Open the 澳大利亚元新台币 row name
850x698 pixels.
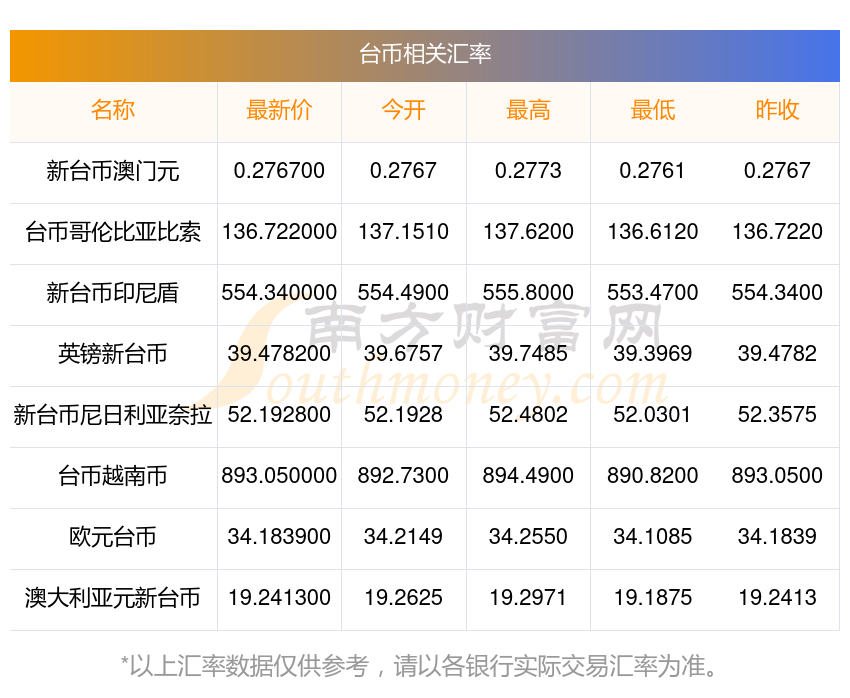tap(113, 598)
